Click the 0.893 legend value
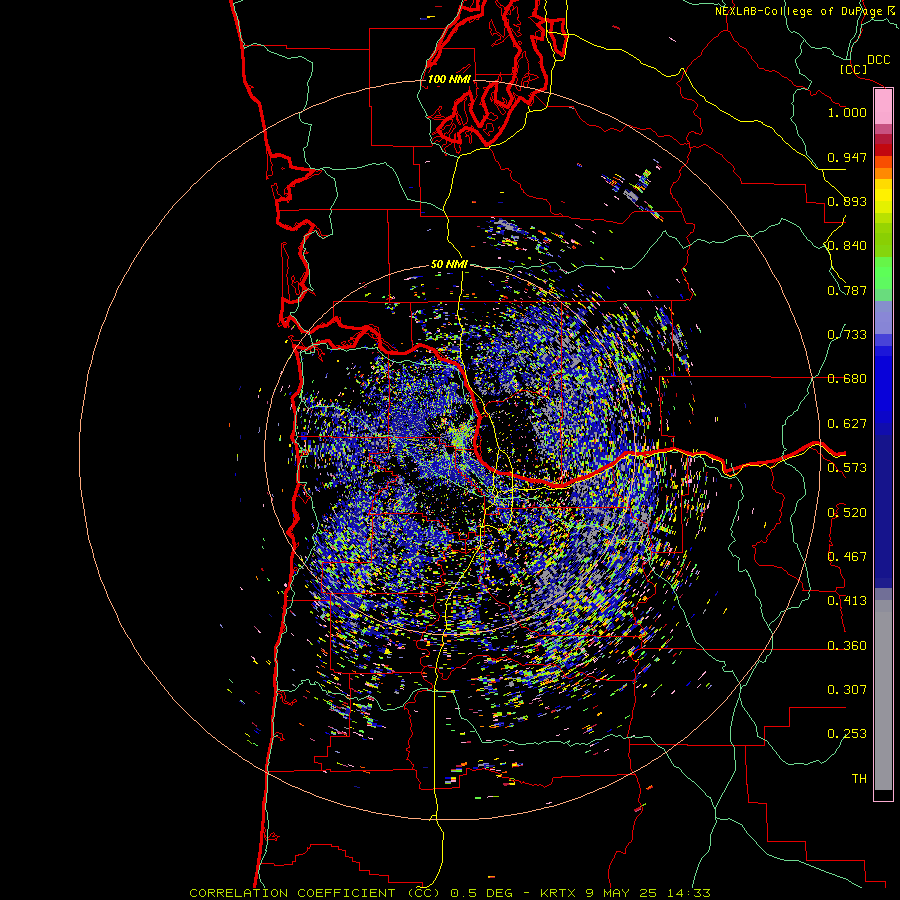This screenshot has width=900, height=900. click(x=847, y=201)
